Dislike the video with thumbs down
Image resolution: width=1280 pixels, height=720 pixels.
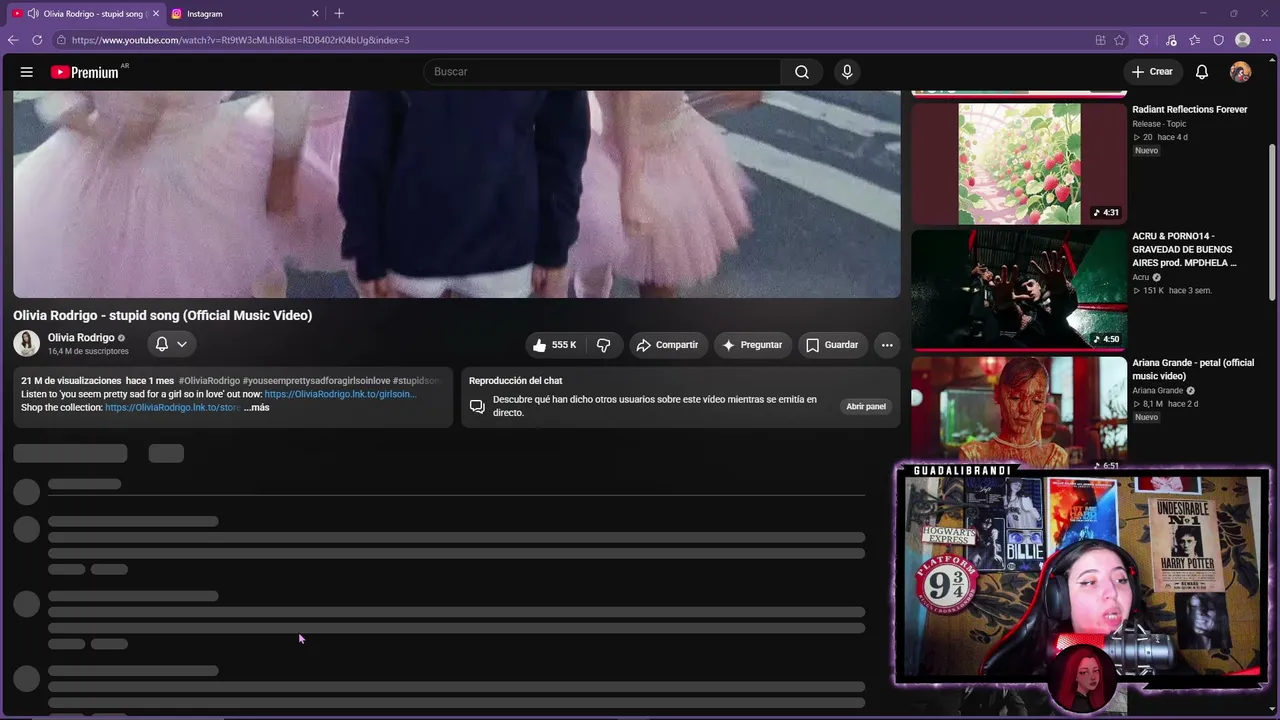point(603,345)
